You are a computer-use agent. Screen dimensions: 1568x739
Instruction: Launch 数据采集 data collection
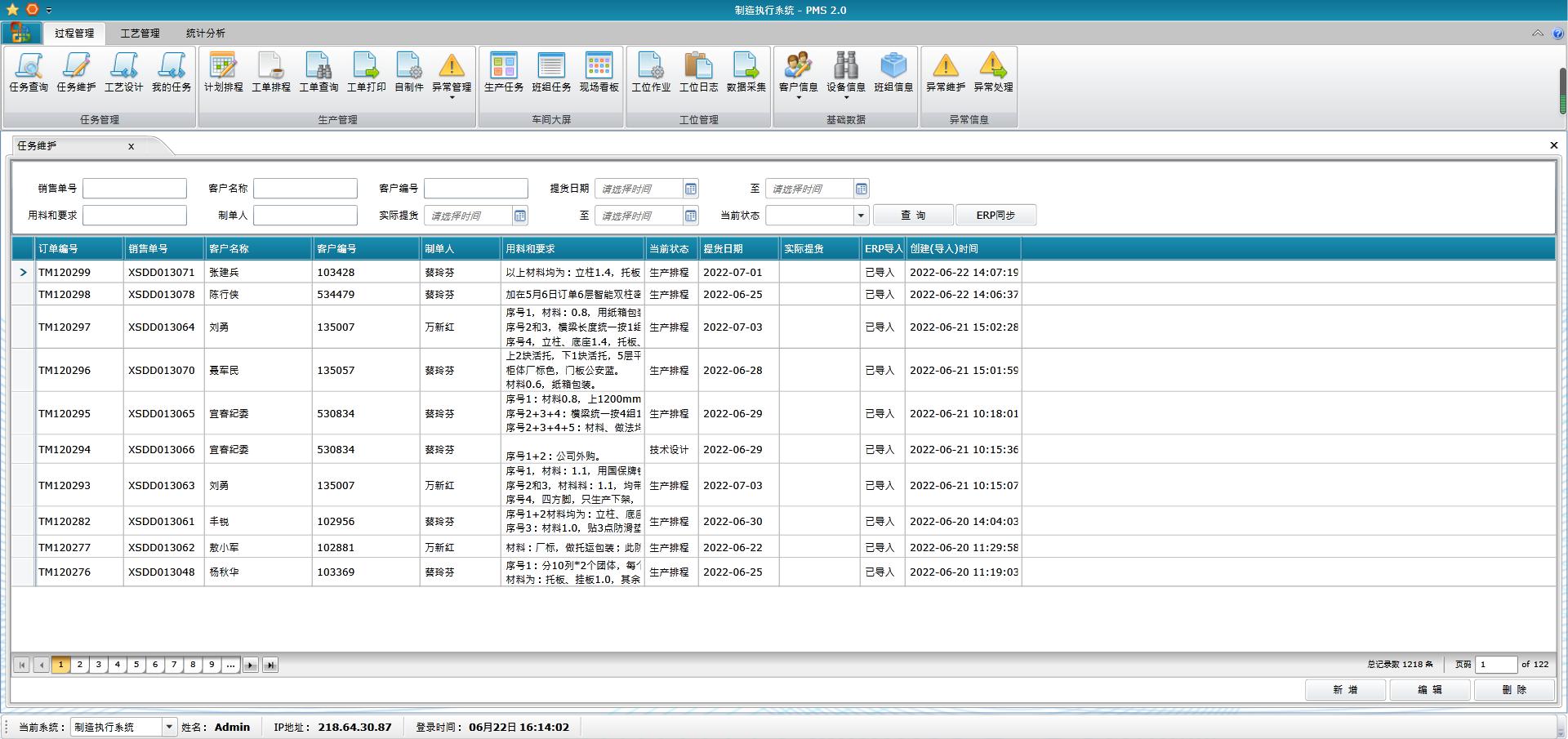(x=746, y=72)
